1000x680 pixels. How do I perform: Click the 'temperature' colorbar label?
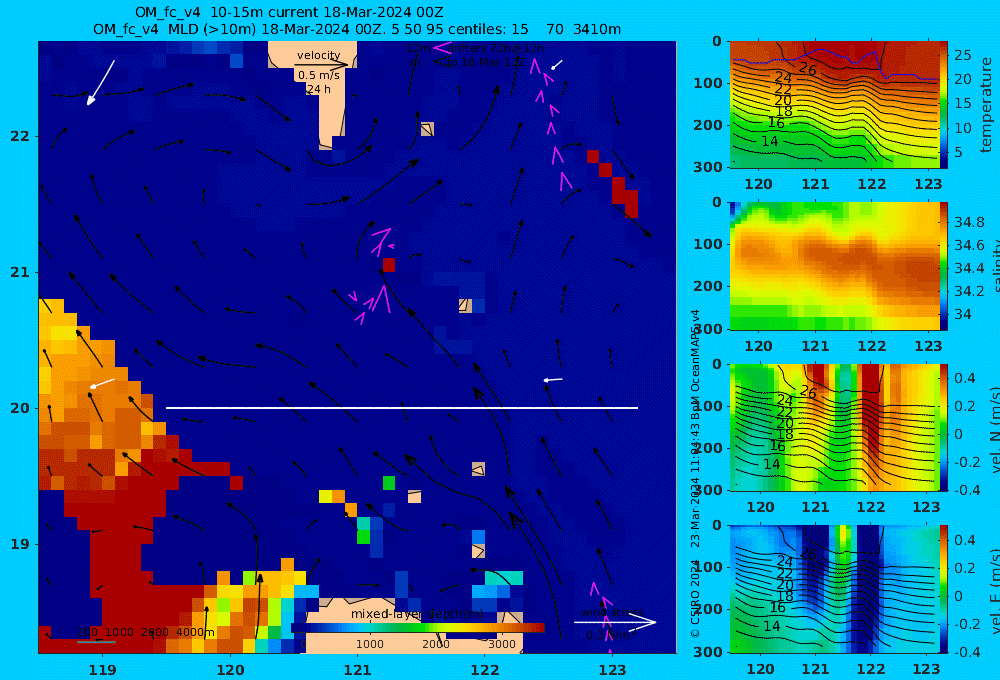pos(987,105)
